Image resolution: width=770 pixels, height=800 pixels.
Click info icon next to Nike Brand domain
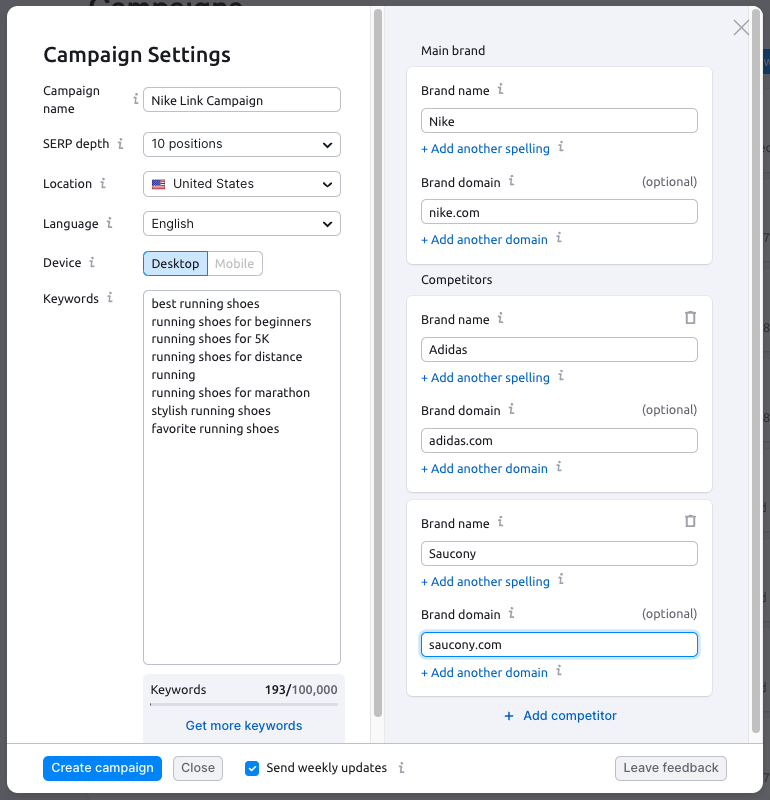(x=512, y=181)
